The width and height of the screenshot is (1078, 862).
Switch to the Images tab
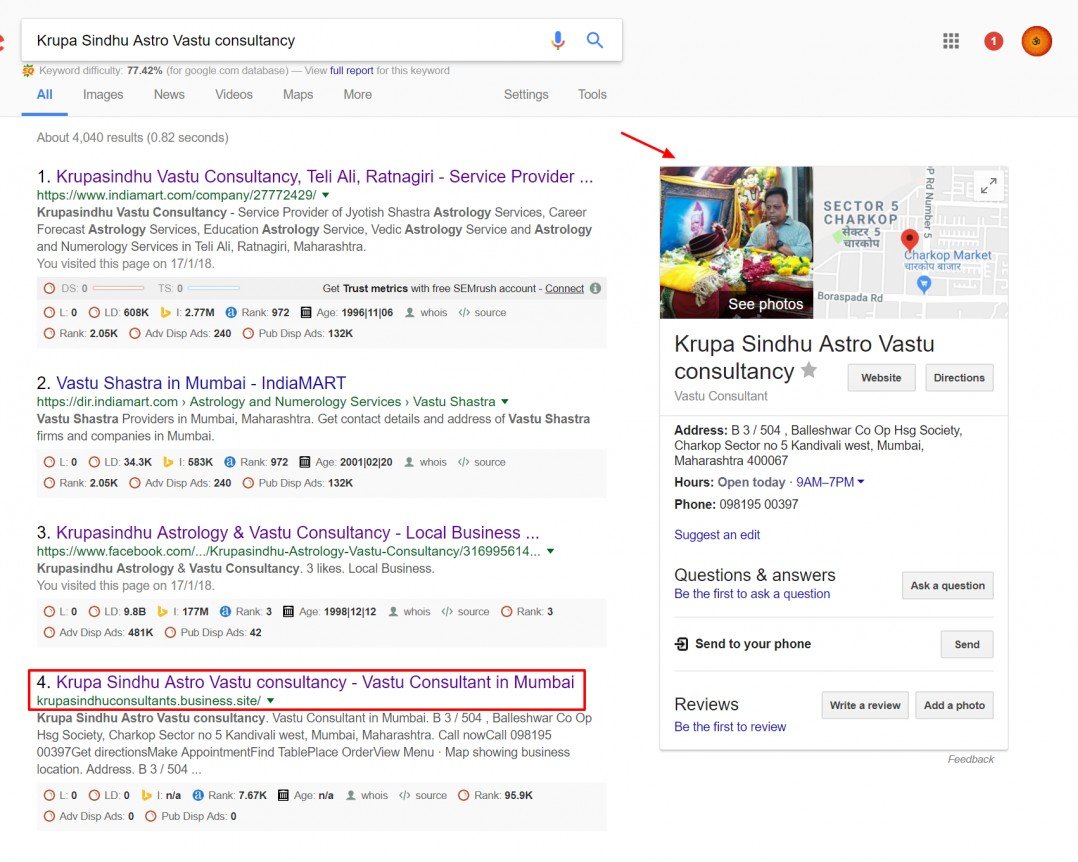click(103, 94)
